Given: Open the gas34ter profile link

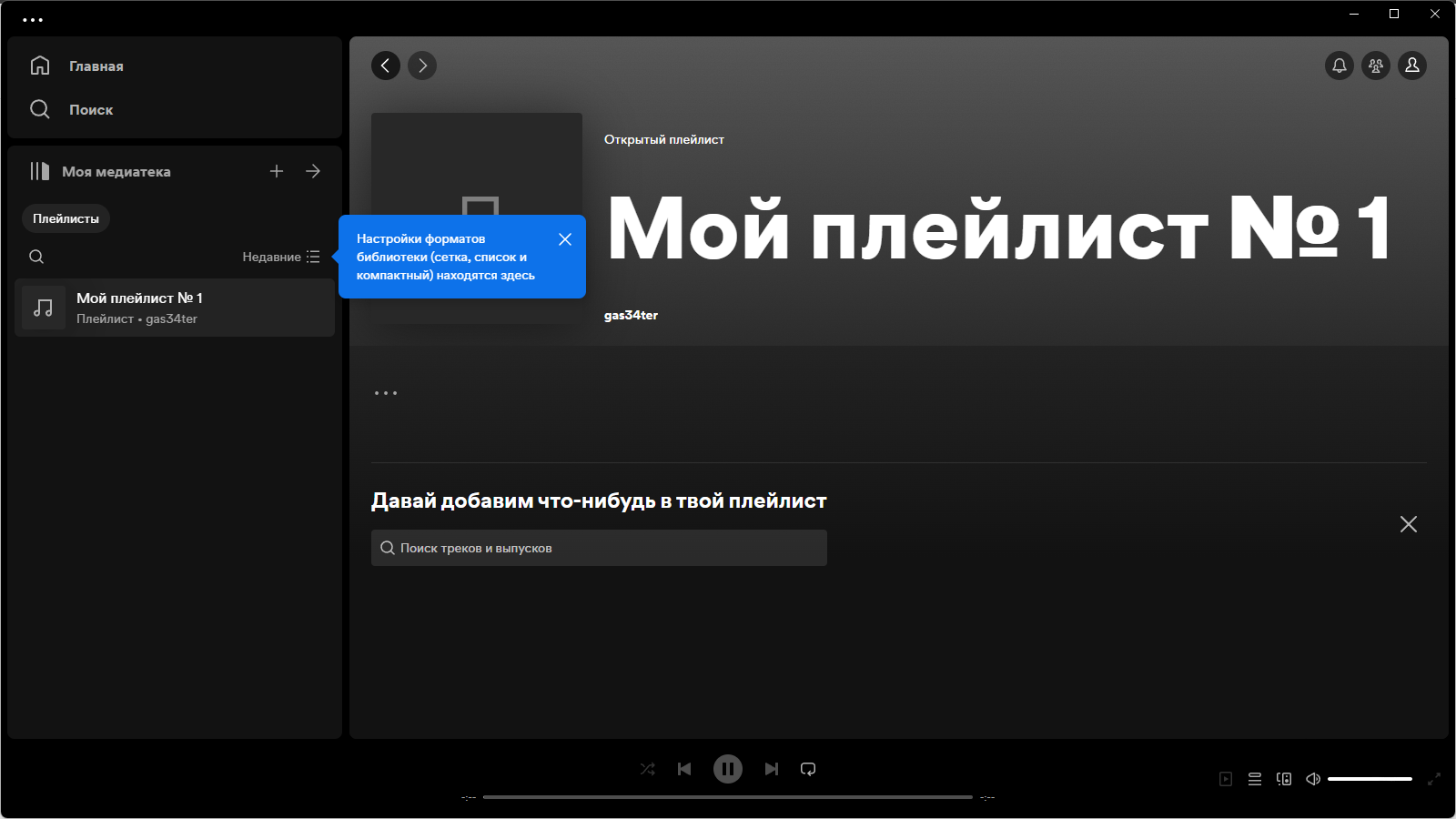Looking at the screenshot, I should coord(631,315).
